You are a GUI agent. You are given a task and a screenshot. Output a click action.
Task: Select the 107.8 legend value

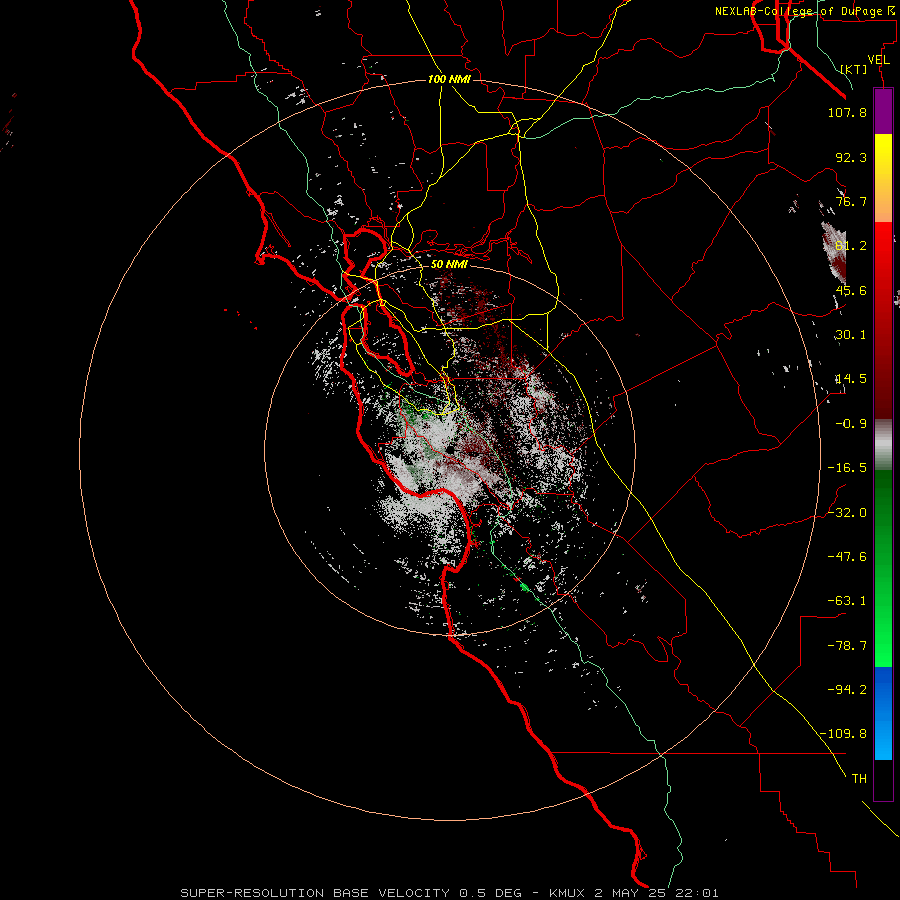(x=847, y=112)
